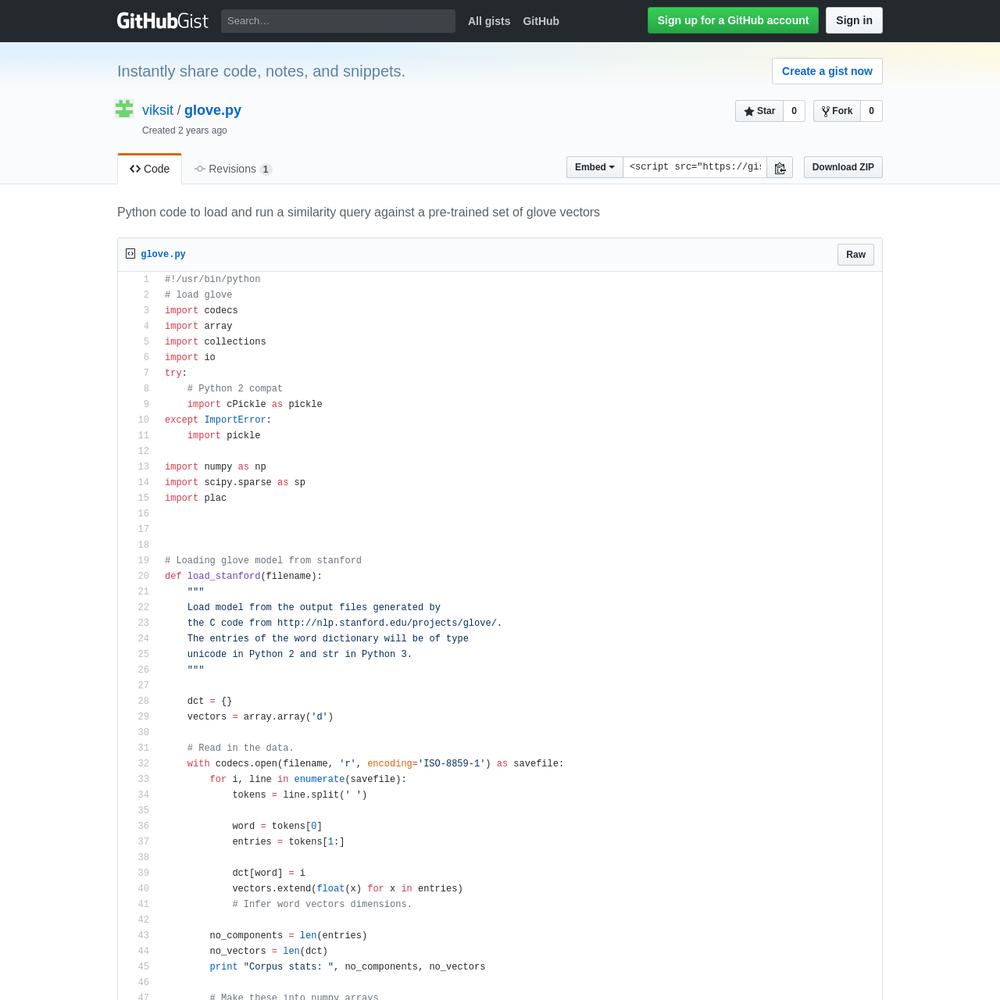View the raw glove.py file
Image resolution: width=1000 pixels, height=1000 pixels.
pos(856,254)
